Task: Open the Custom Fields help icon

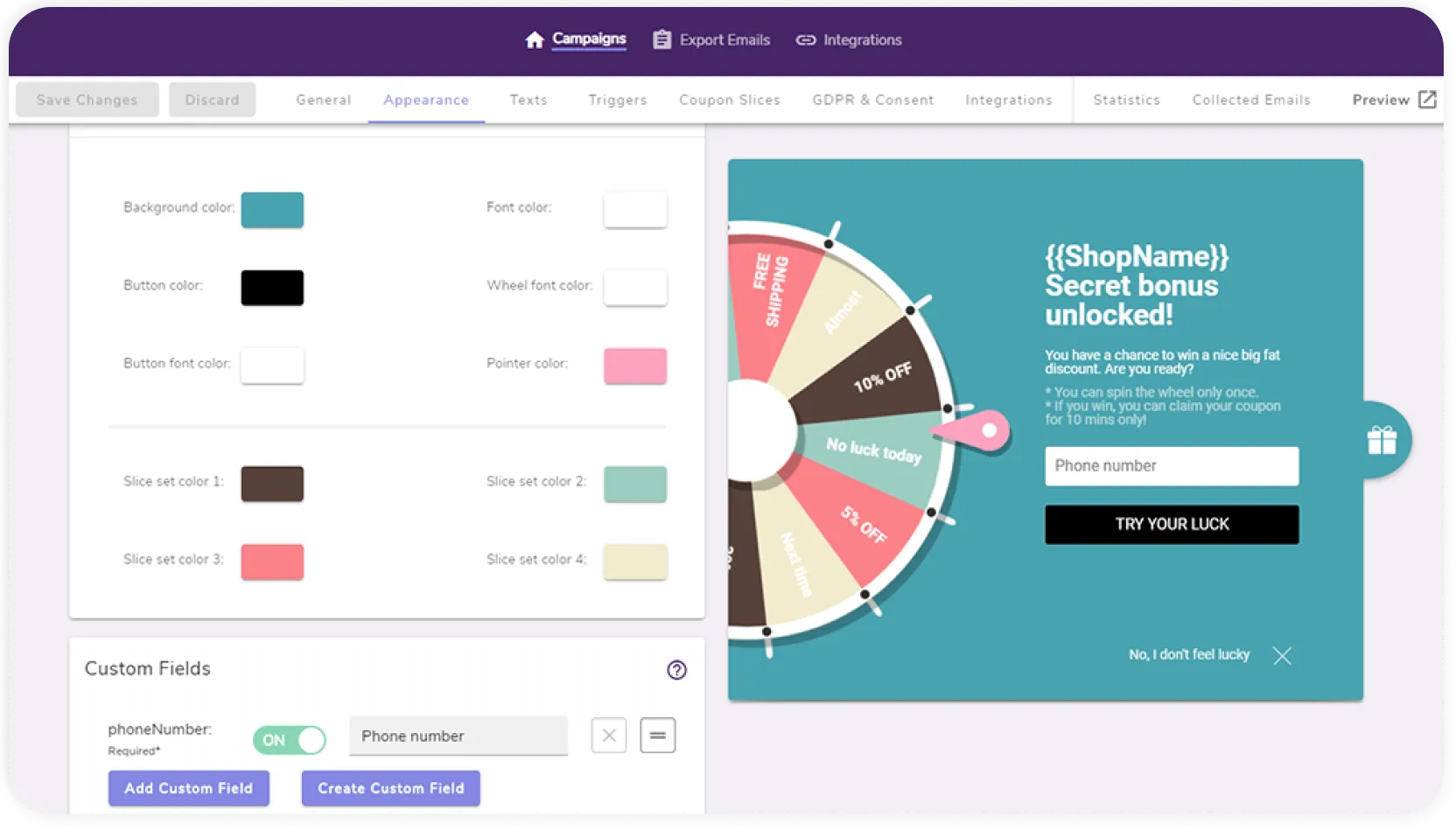Action: [x=675, y=670]
